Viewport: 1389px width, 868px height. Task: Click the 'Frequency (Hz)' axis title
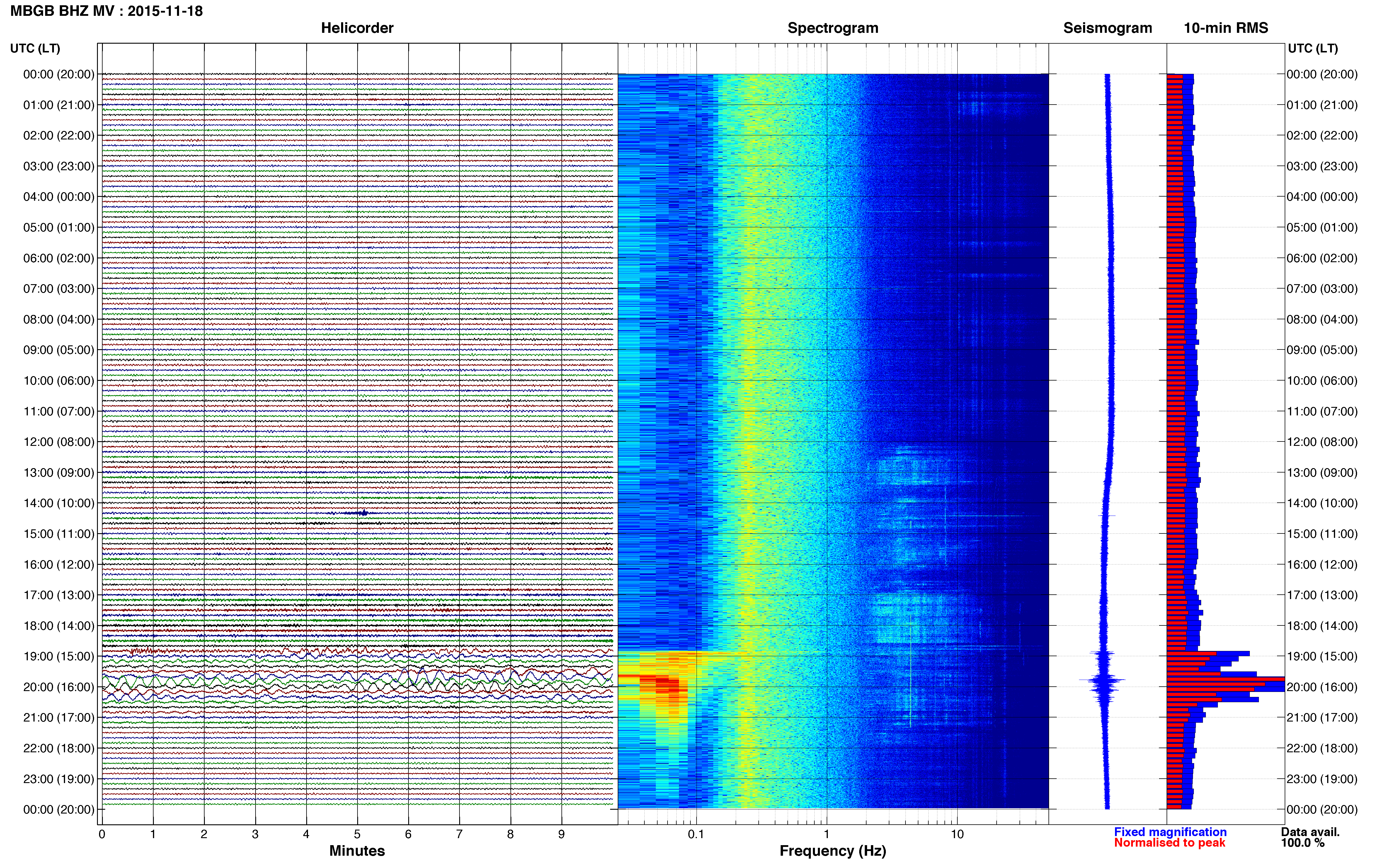pyautogui.click(x=833, y=851)
